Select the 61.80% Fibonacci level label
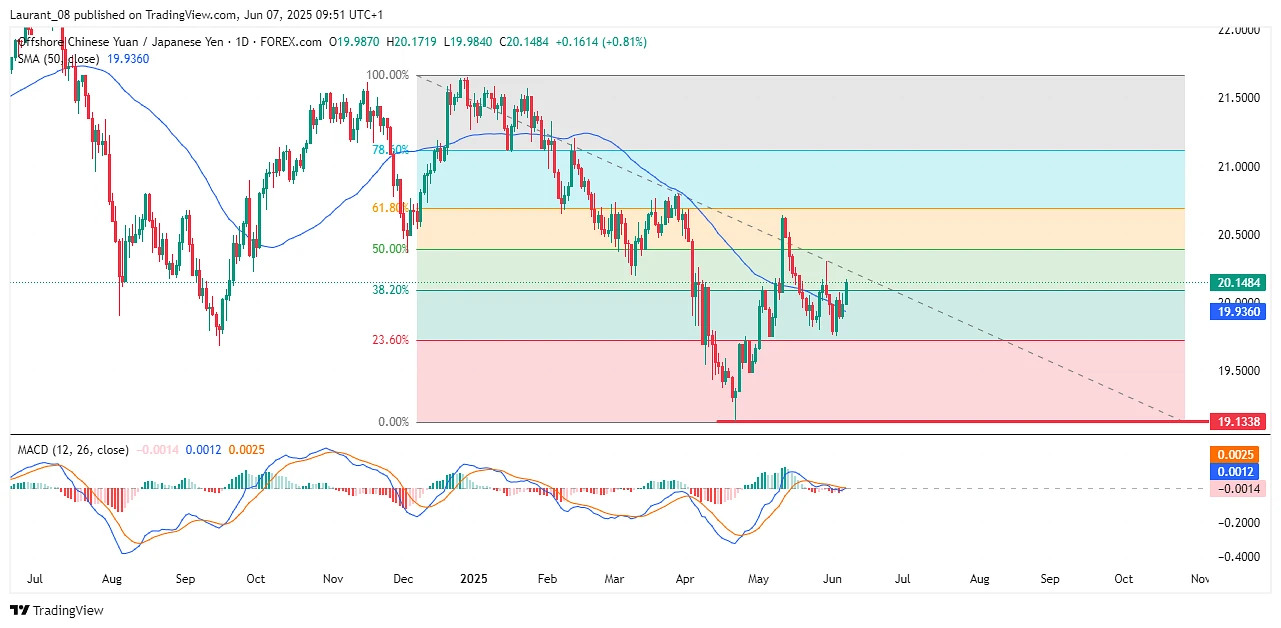This screenshot has height=628, width=1281. 388,208
